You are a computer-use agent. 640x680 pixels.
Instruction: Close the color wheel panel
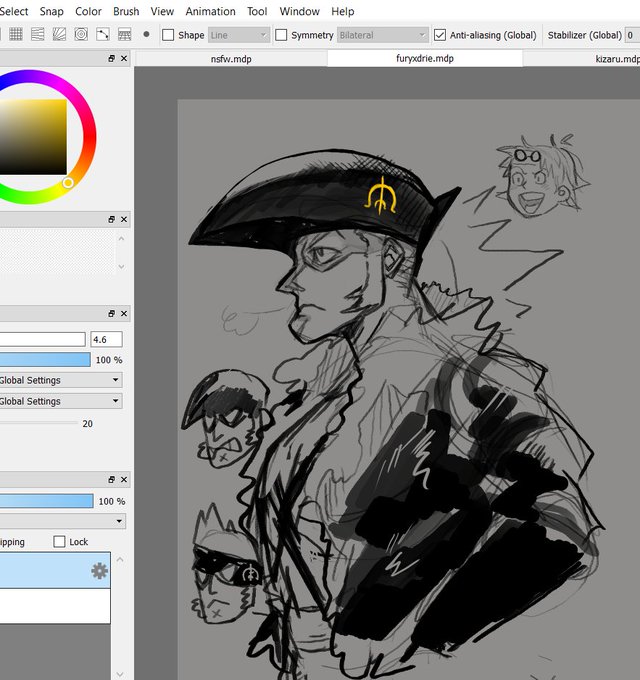124,58
